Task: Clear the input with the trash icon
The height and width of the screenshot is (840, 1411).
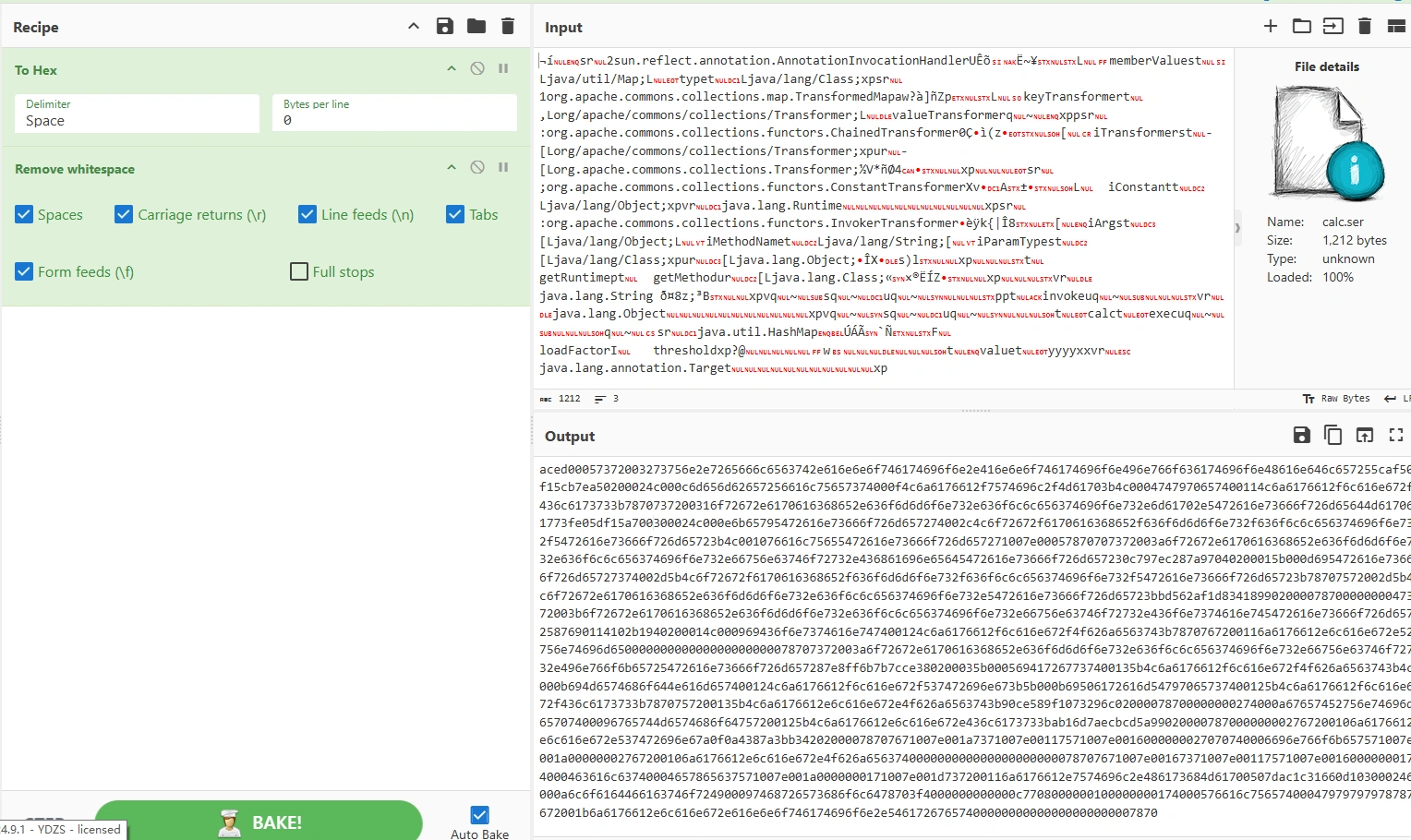Action: [x=1365, y=26]
